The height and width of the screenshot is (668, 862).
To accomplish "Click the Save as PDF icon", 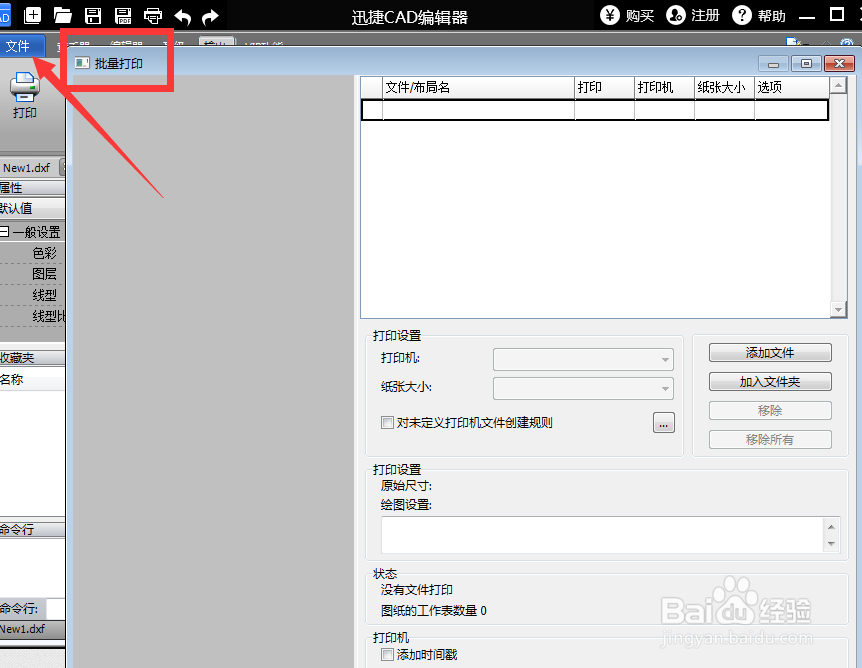I will [x=123, y=15].
